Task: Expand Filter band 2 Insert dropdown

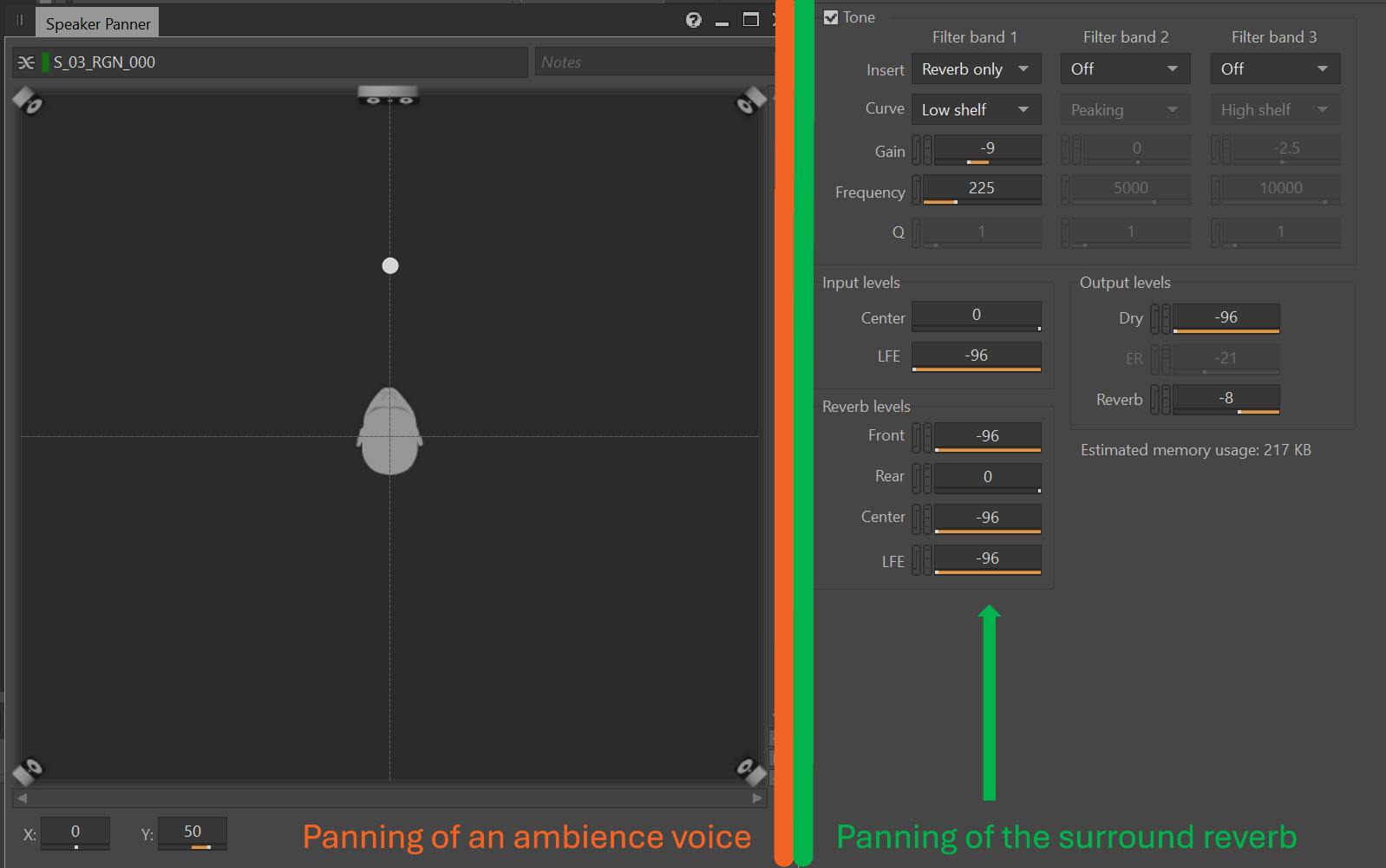Action: [x=1125, y=69]
